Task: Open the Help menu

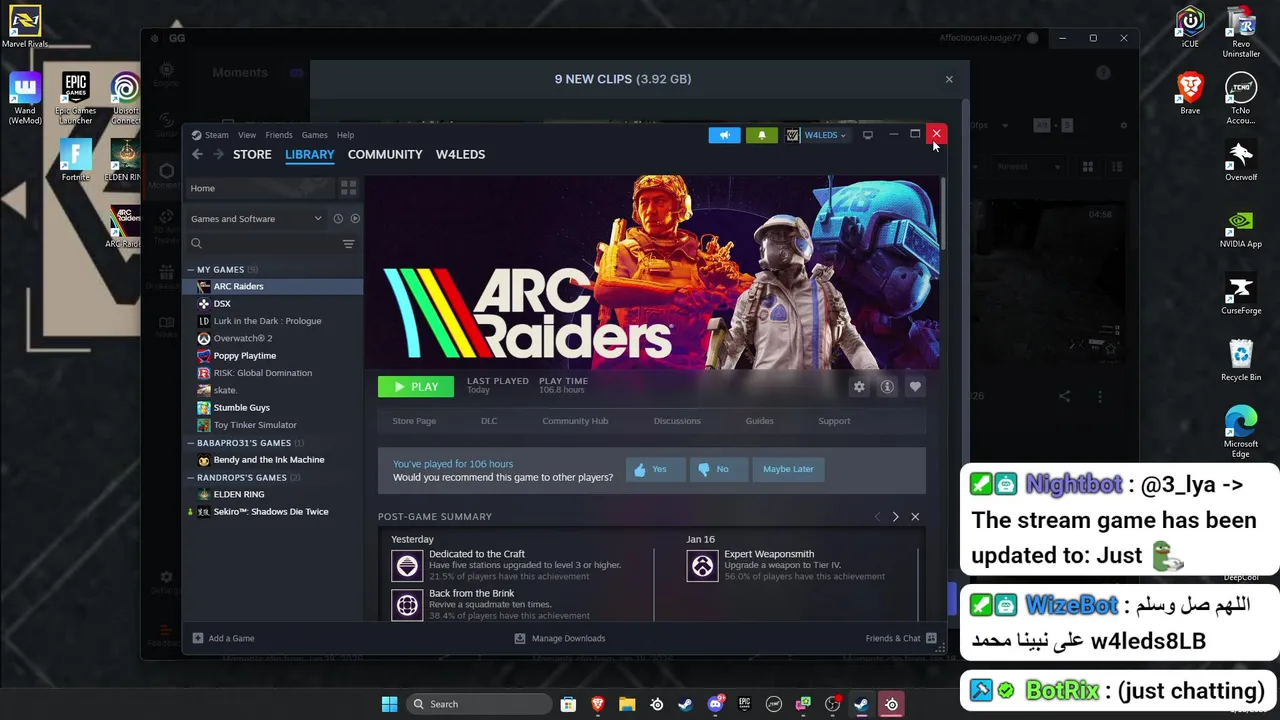Action: click(345, 135)
